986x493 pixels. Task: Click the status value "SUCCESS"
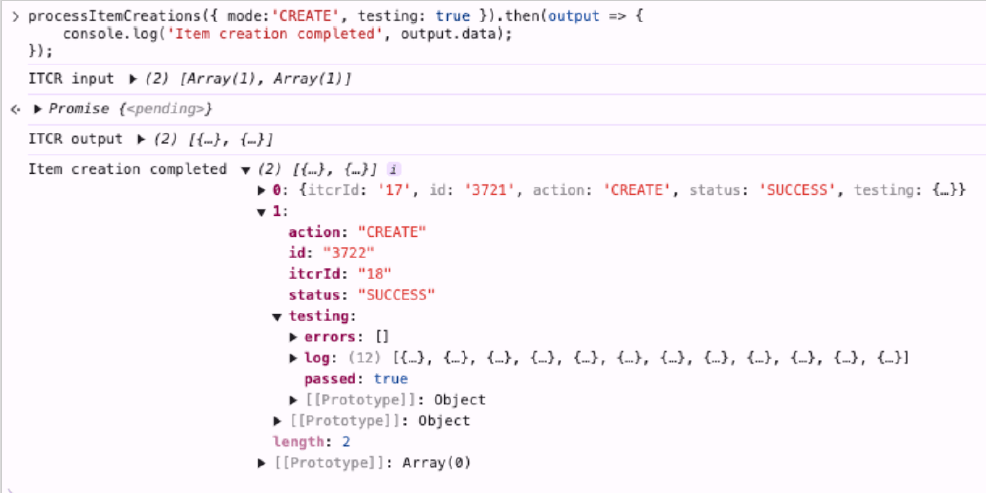(396, 295)
